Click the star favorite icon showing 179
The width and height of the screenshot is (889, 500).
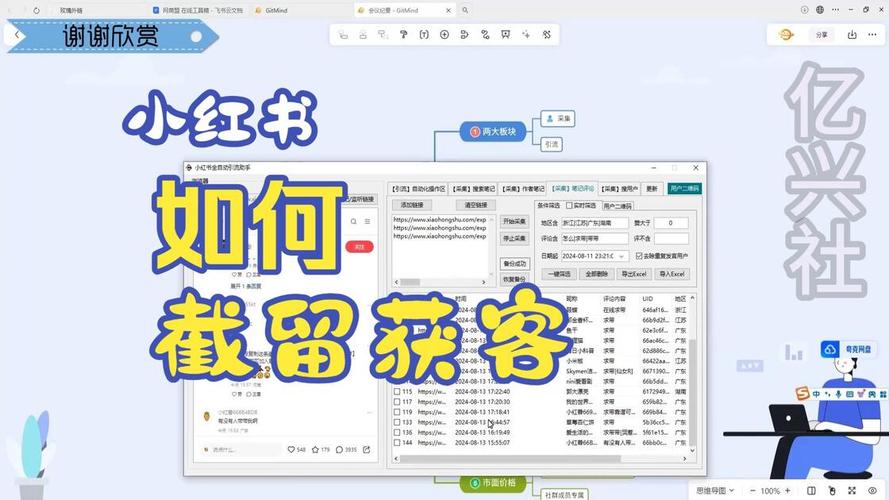coord(315,450)
